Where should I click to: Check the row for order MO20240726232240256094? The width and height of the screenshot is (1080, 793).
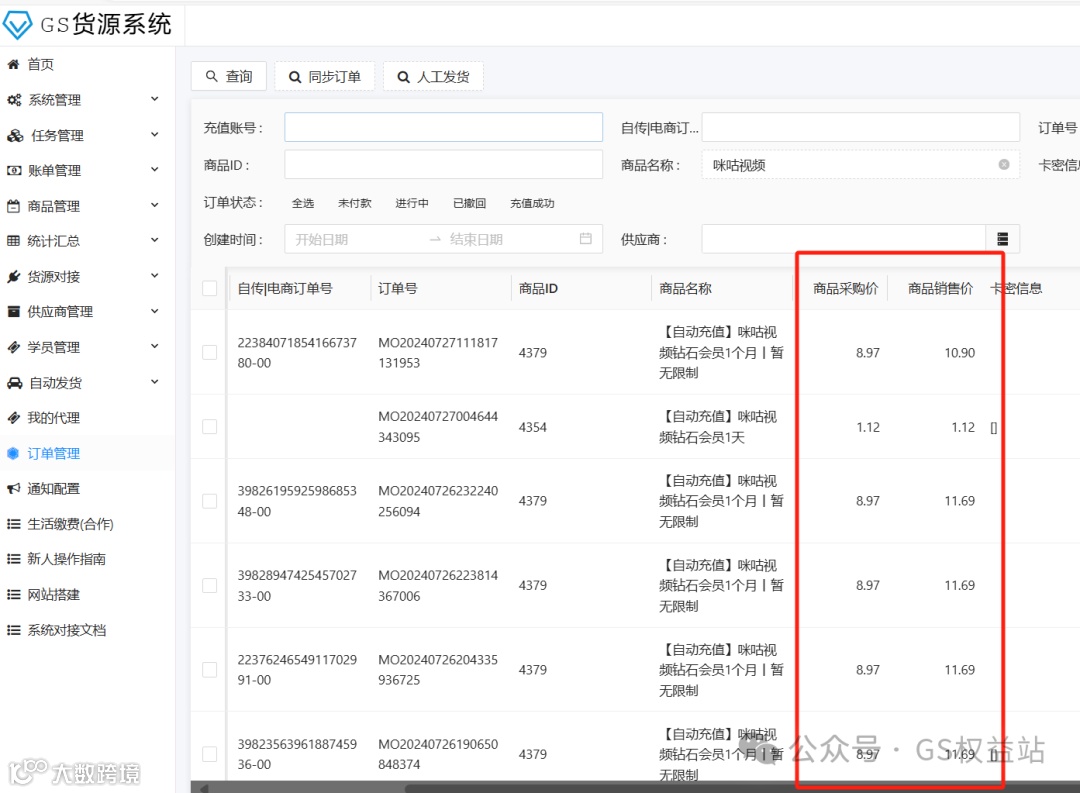[209, 501]
